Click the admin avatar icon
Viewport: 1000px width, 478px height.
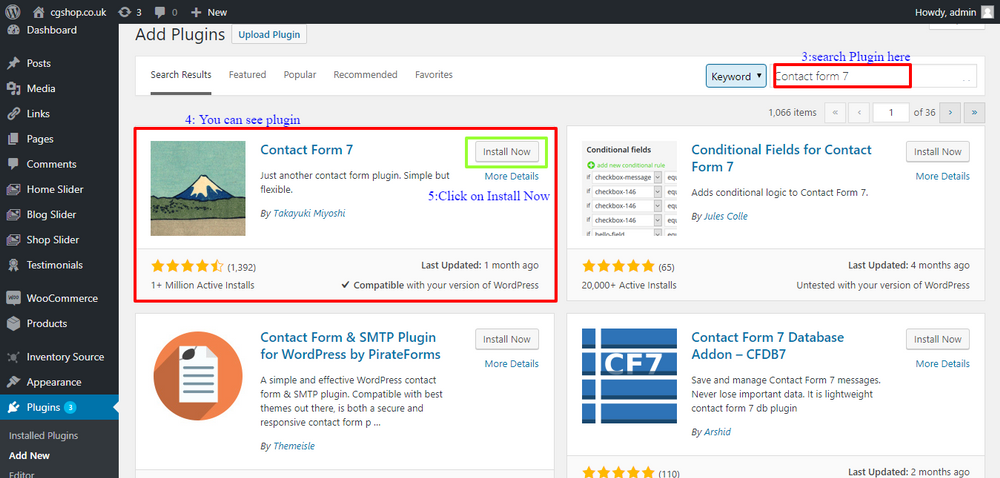987,11
